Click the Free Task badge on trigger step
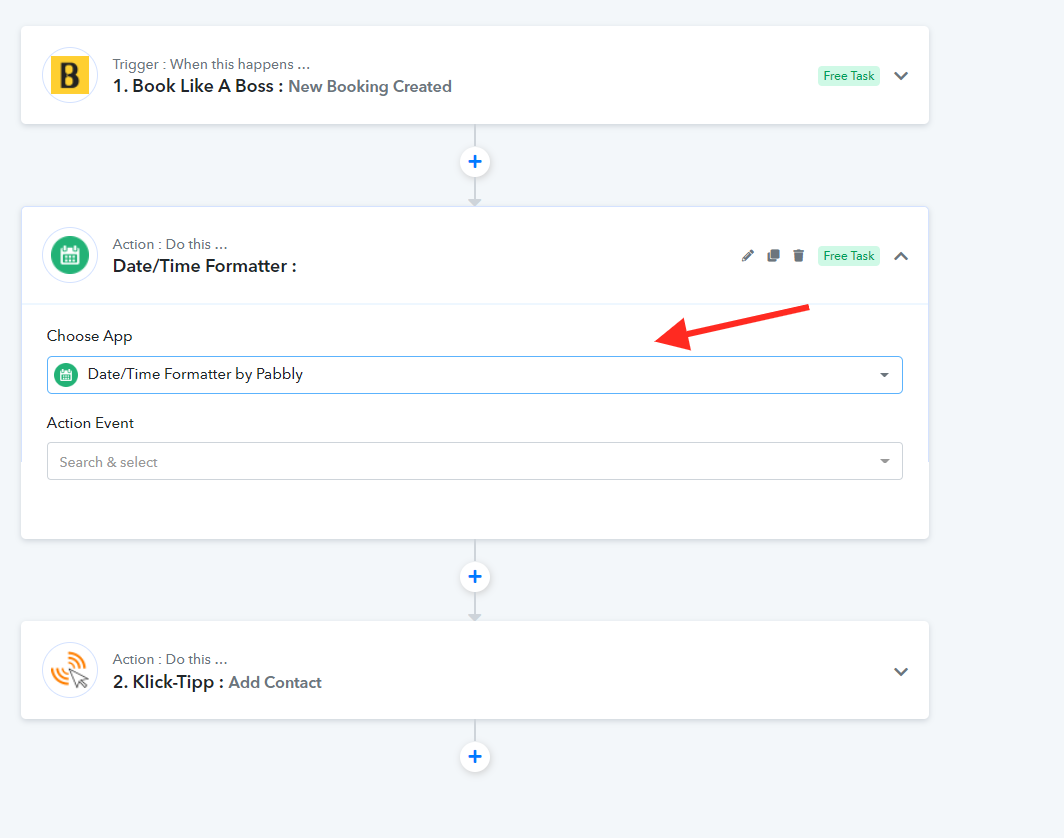 (x=849, y=76)
